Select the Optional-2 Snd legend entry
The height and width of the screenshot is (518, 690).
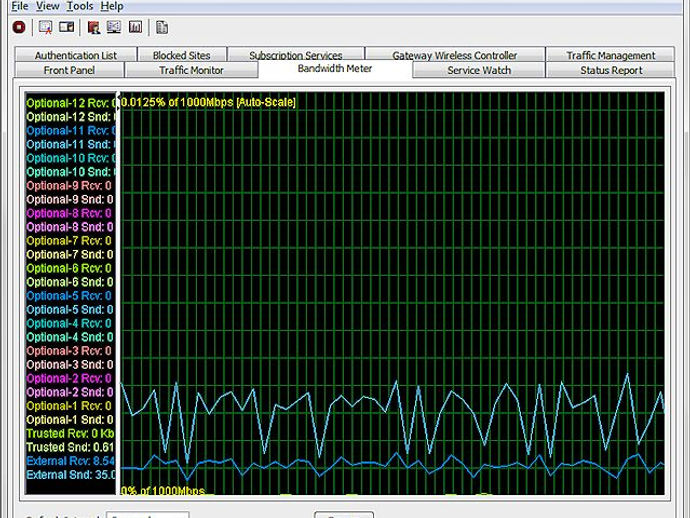(x=70, y=392)
